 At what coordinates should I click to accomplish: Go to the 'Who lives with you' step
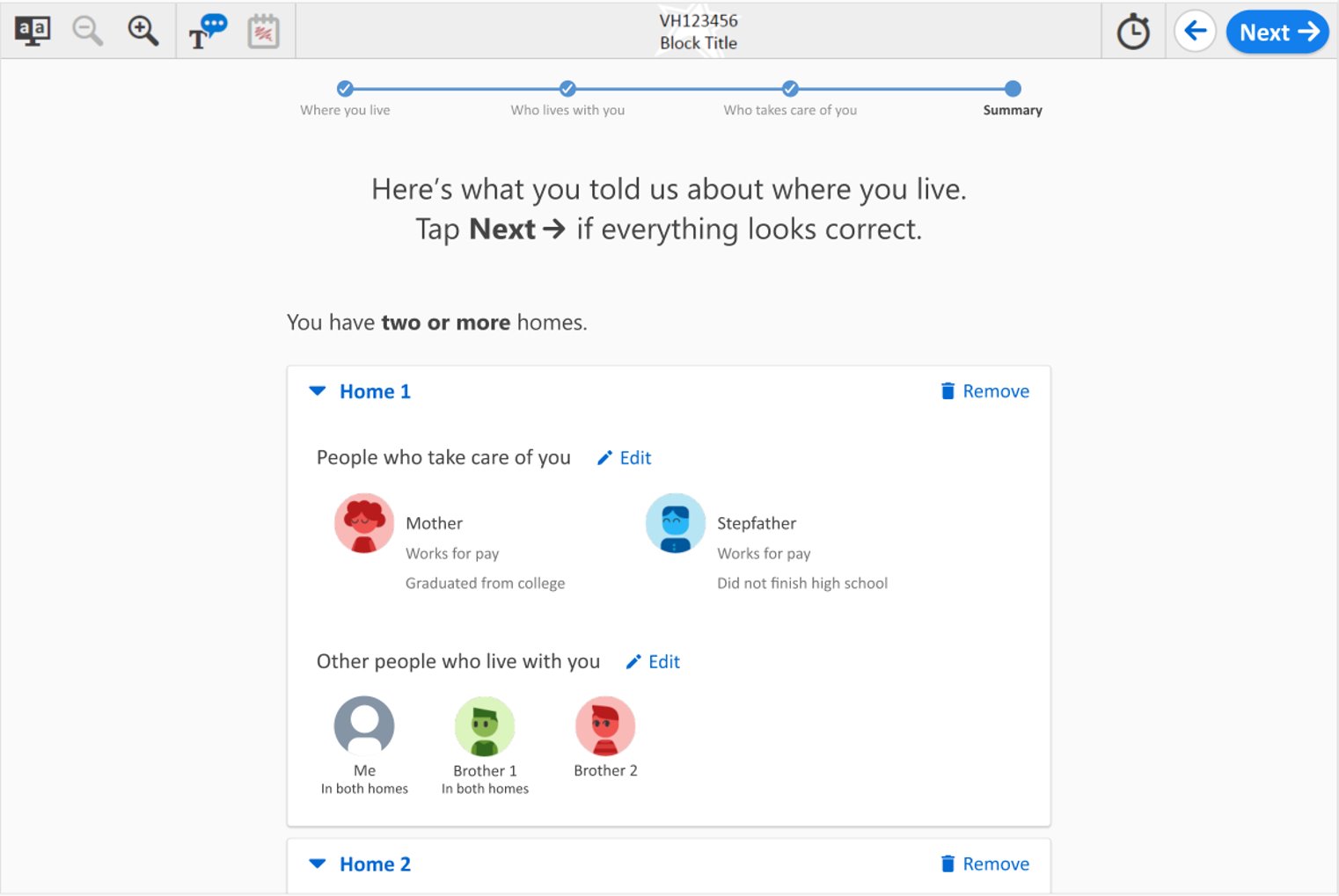pyautogui.click(x=567, y=89)
